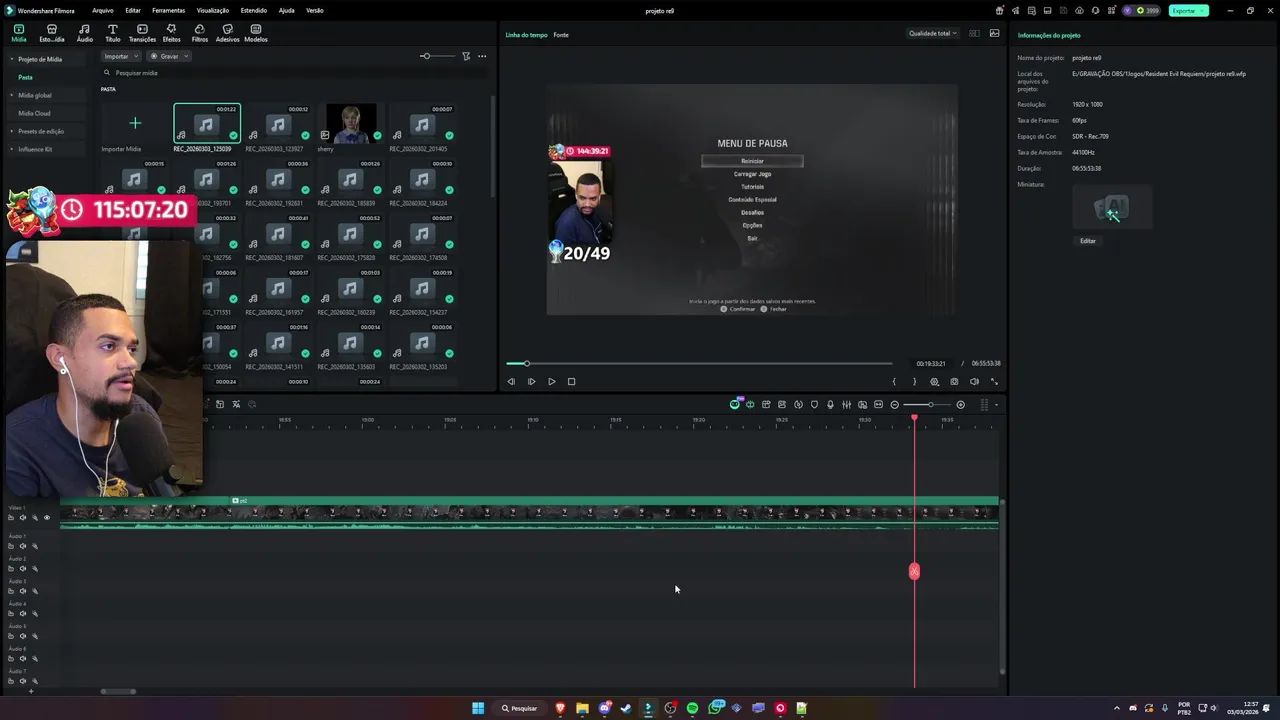
Task: Select the Mídia Cloud item
Action: point(34,113)
